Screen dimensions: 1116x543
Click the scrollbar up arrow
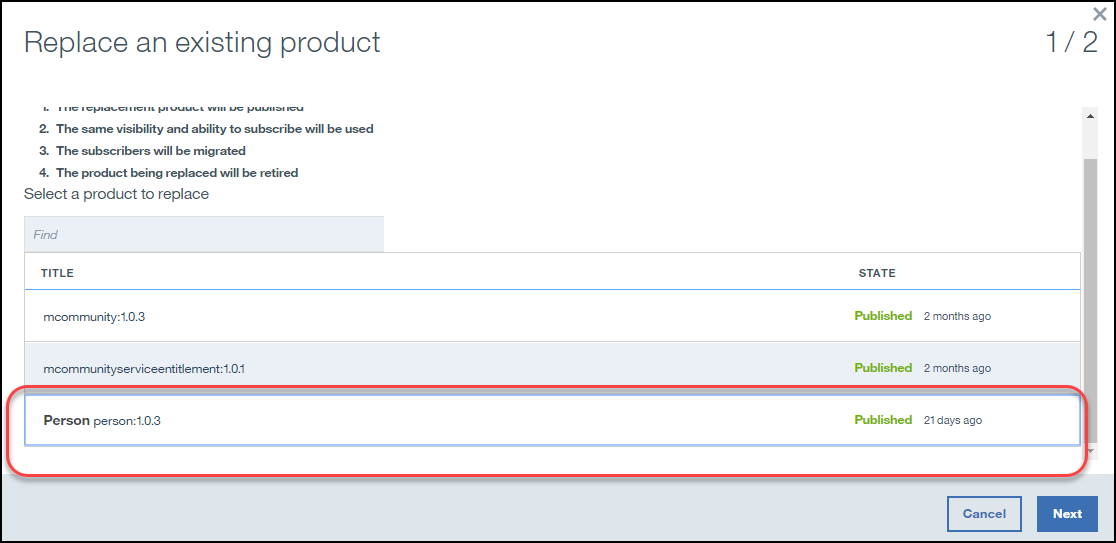coord(1090,117)
